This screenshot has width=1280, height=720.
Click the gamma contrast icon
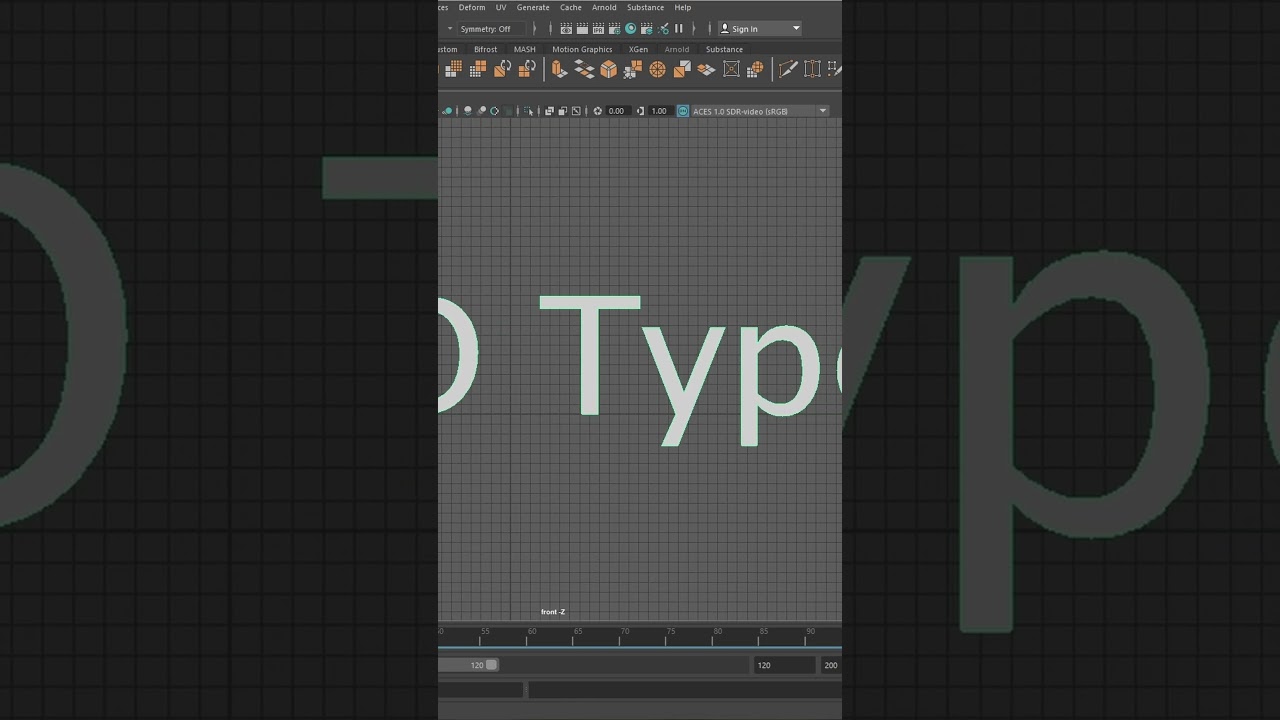[640, 111]
